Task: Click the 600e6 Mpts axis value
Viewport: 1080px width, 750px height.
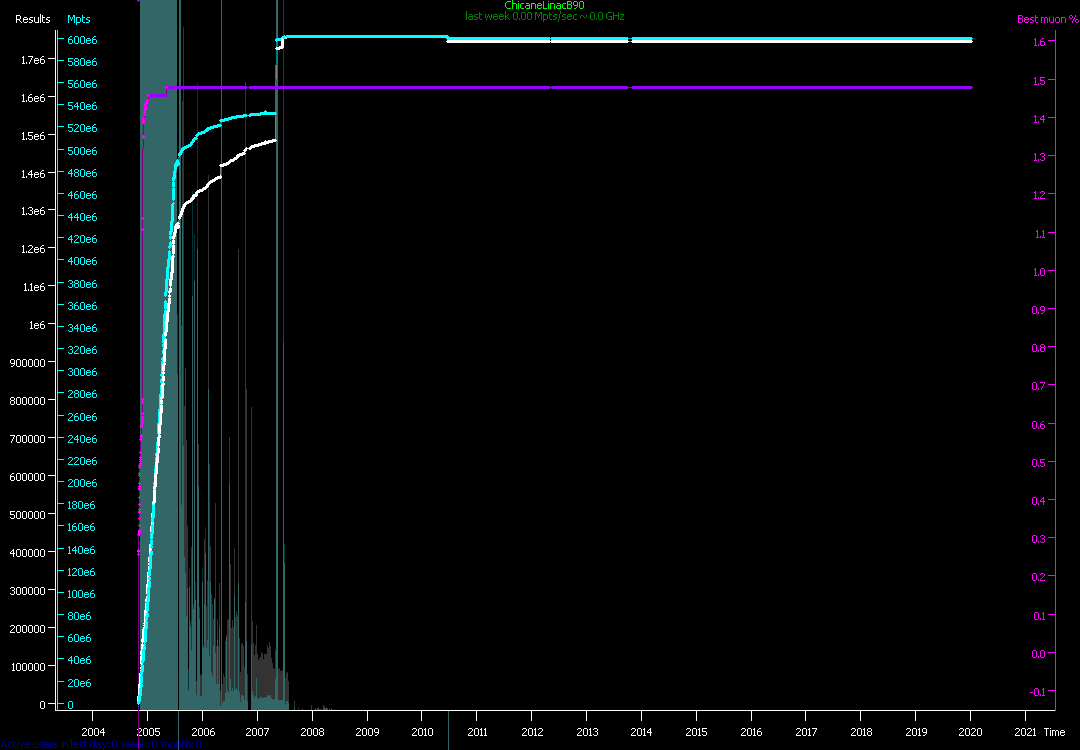Action: point(82,40)
